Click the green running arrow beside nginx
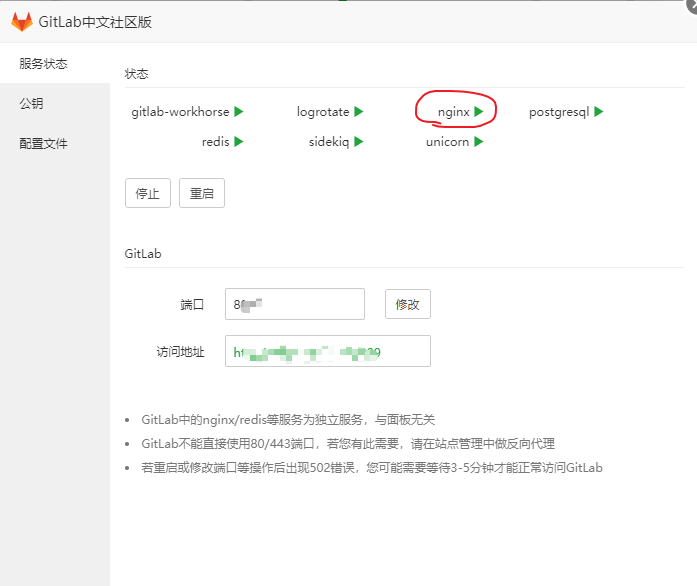 pos(479,111)
